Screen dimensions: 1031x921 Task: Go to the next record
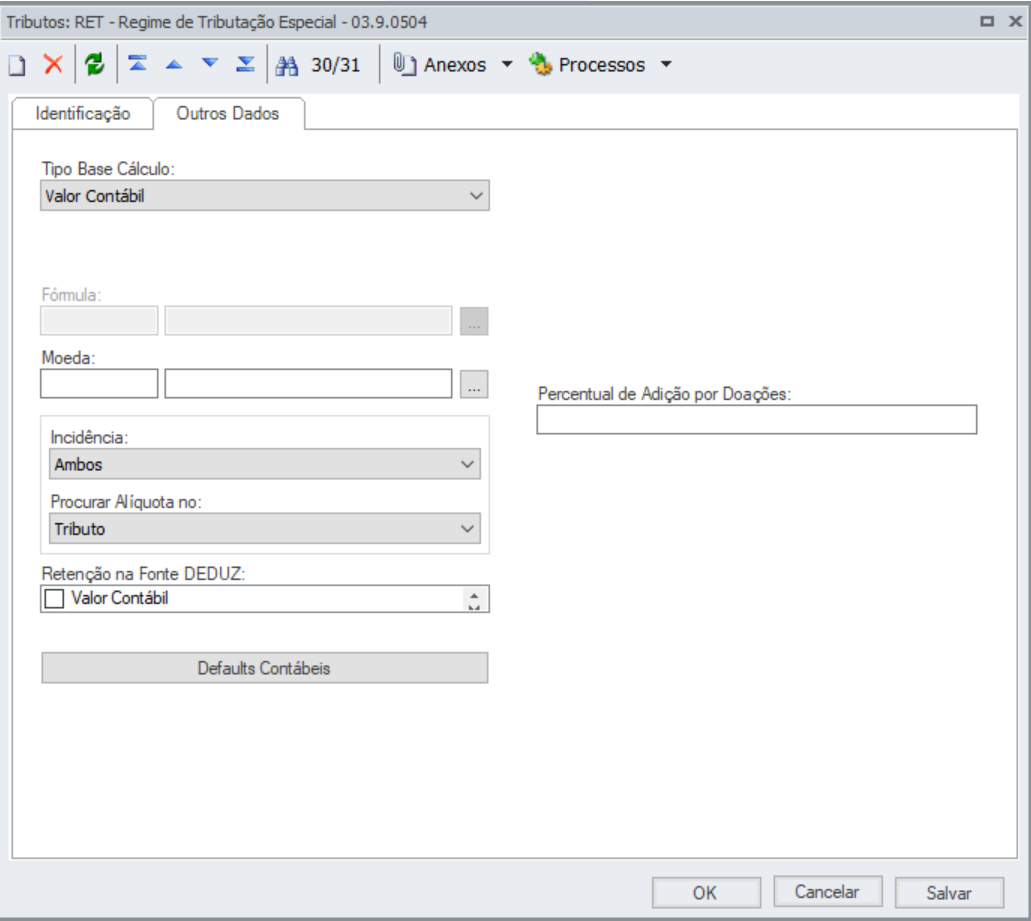[210, 63]
